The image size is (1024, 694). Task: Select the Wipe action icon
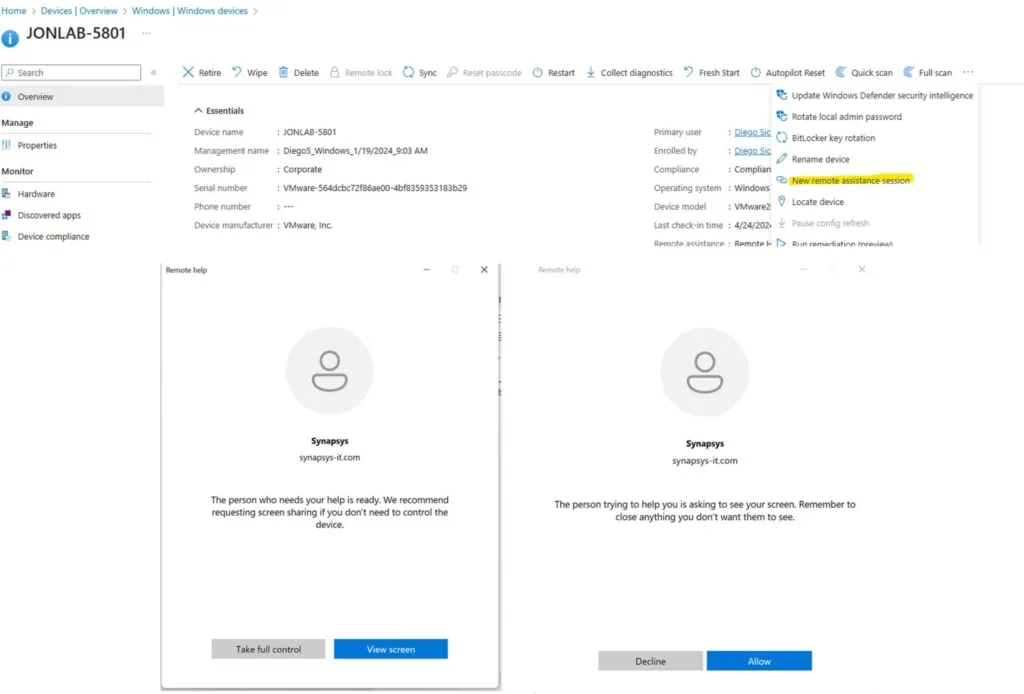tap(249, 72)
